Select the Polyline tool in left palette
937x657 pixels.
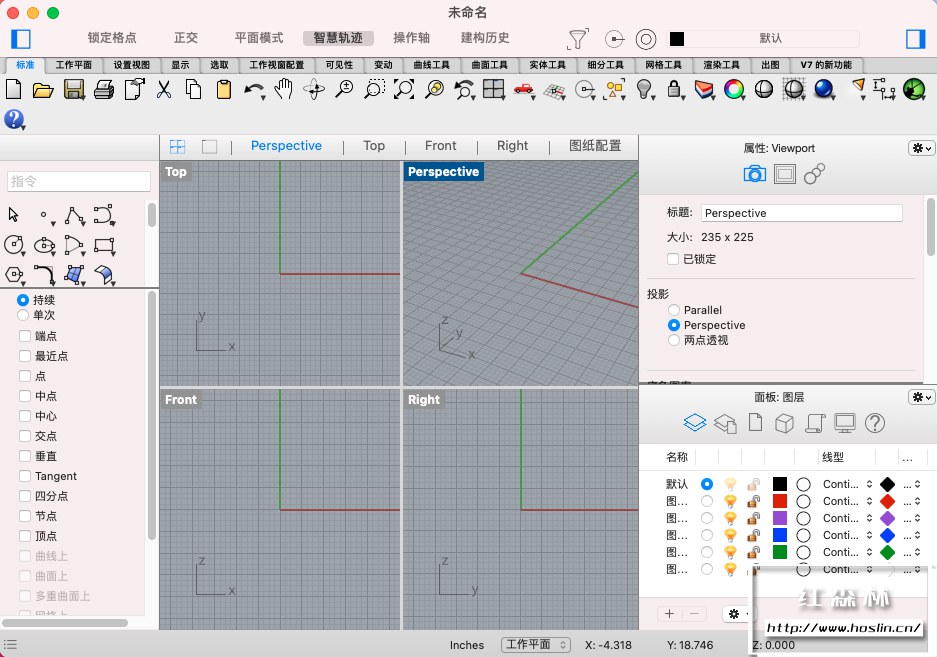click(x=73, y=215)
